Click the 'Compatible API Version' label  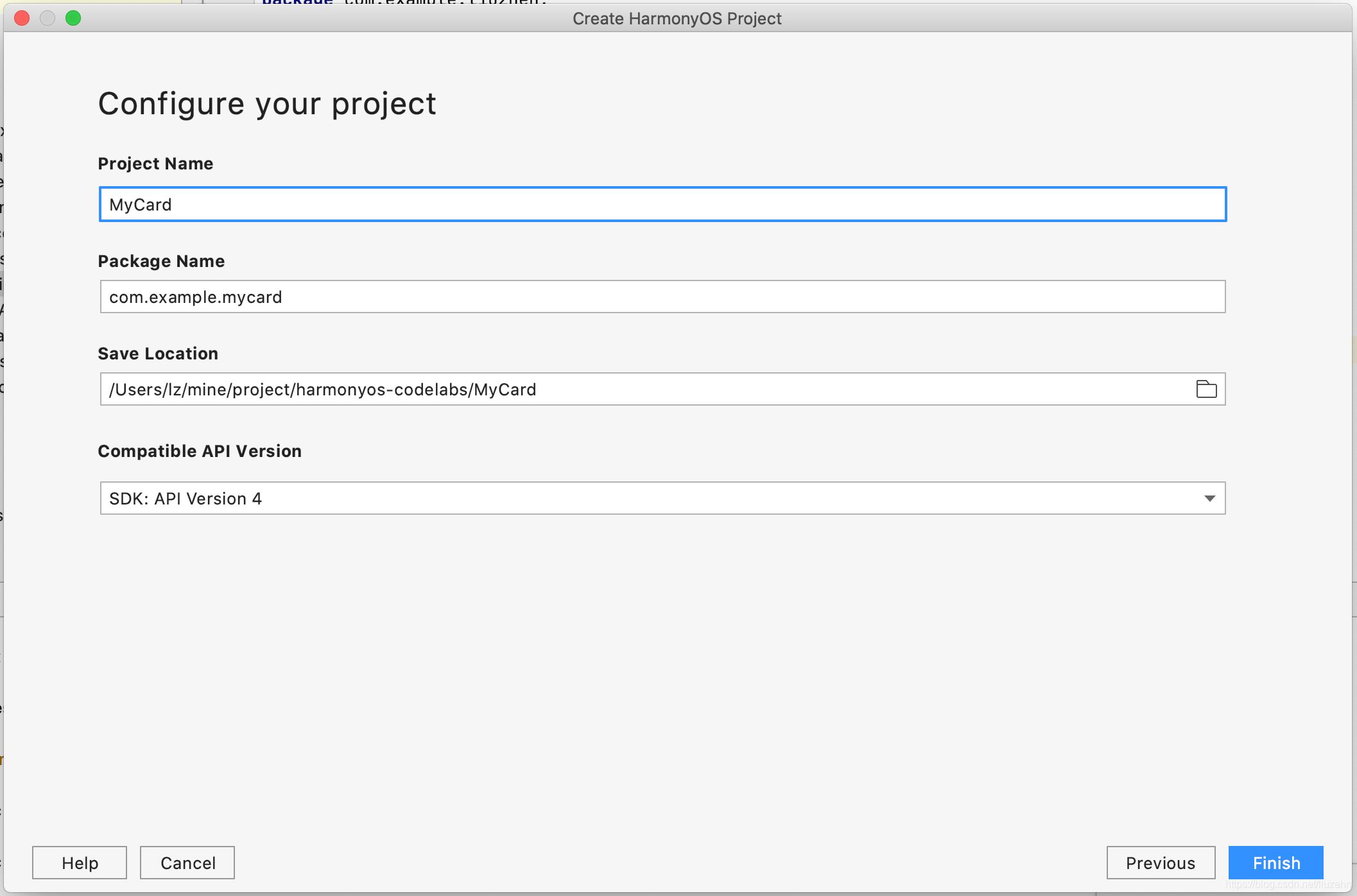200,451
